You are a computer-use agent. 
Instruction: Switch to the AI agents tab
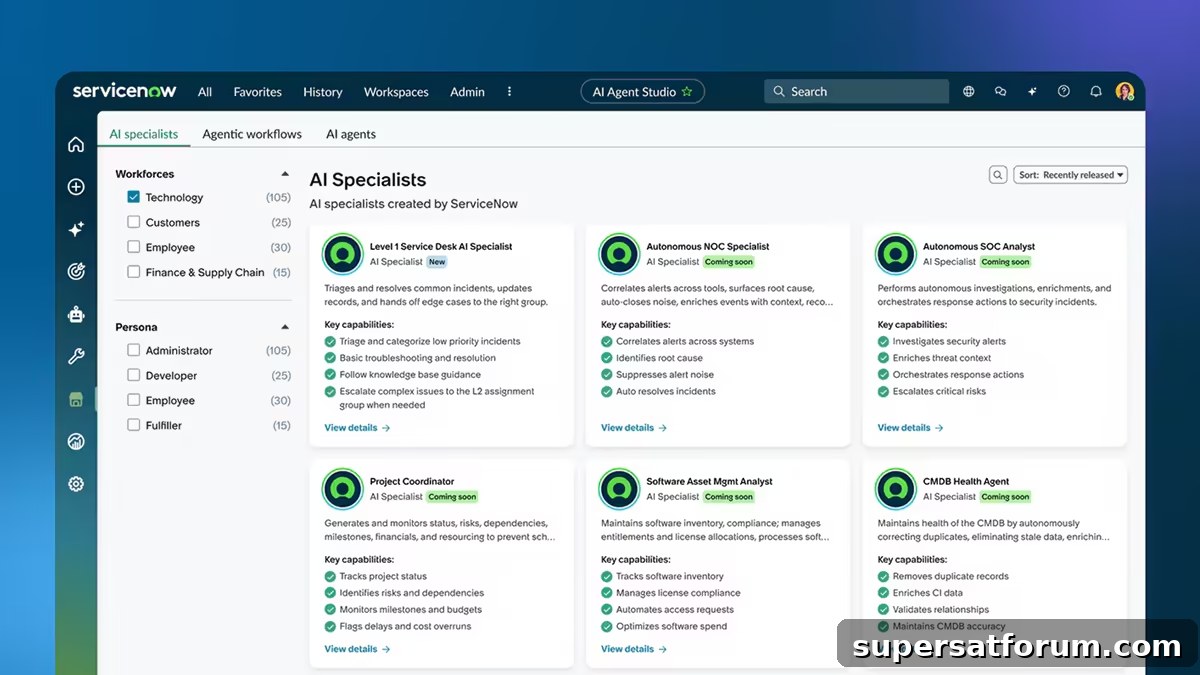tap(351, 134)
